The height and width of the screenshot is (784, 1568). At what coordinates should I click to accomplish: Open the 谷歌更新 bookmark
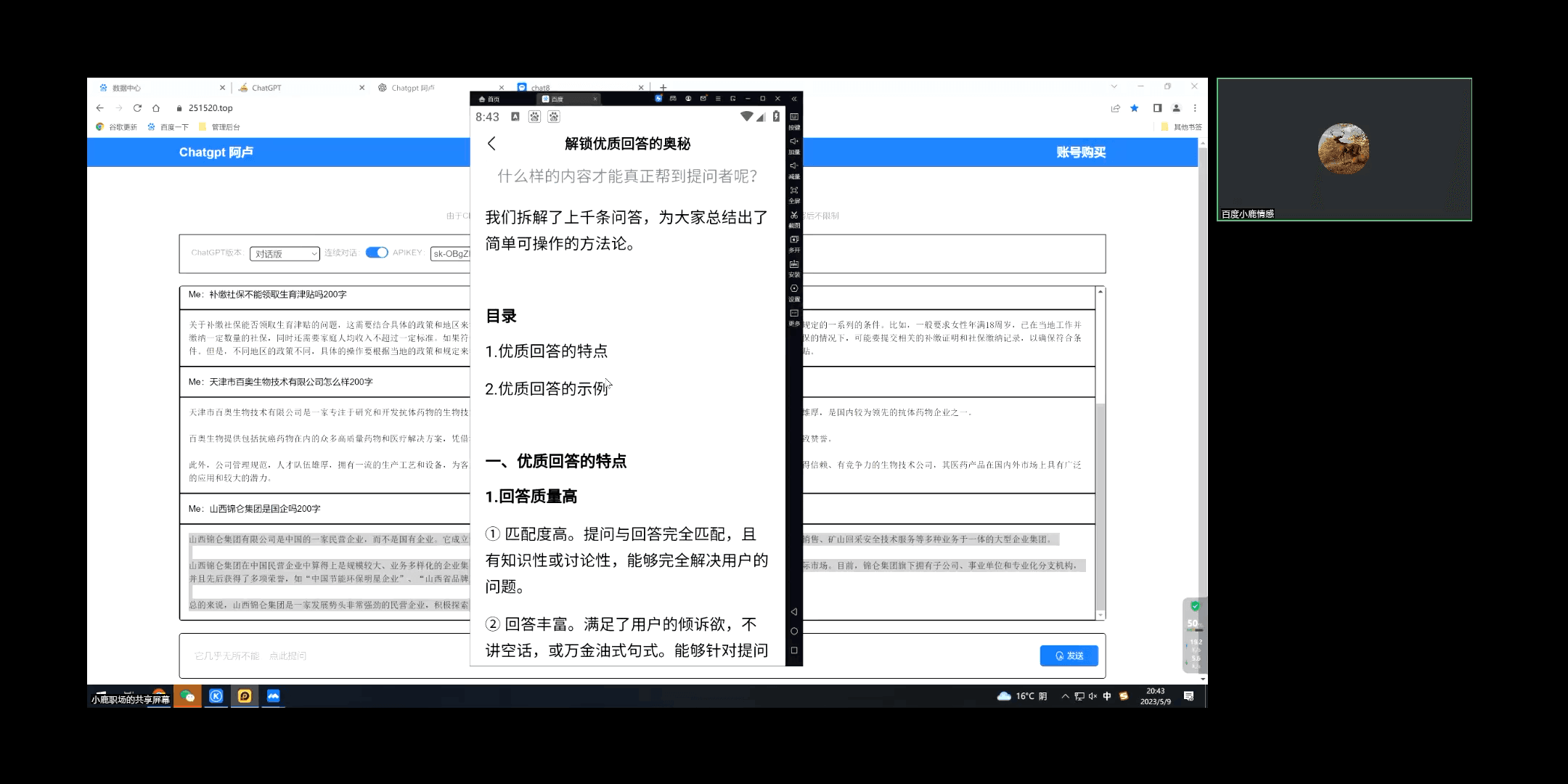[116, 127]
